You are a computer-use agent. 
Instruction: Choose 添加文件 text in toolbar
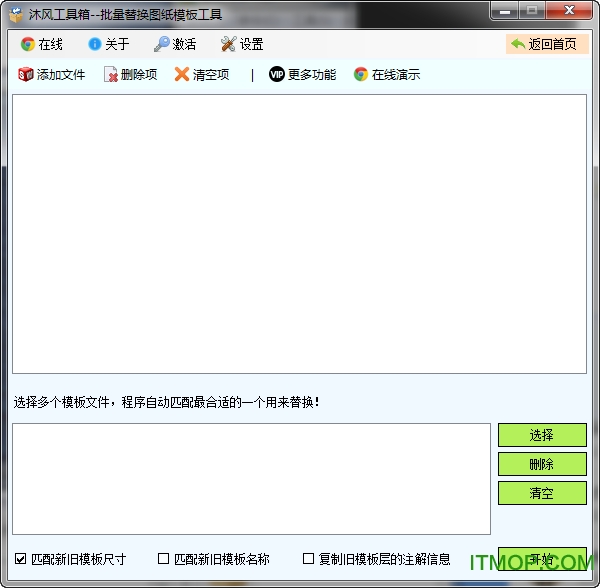(61, 75)
